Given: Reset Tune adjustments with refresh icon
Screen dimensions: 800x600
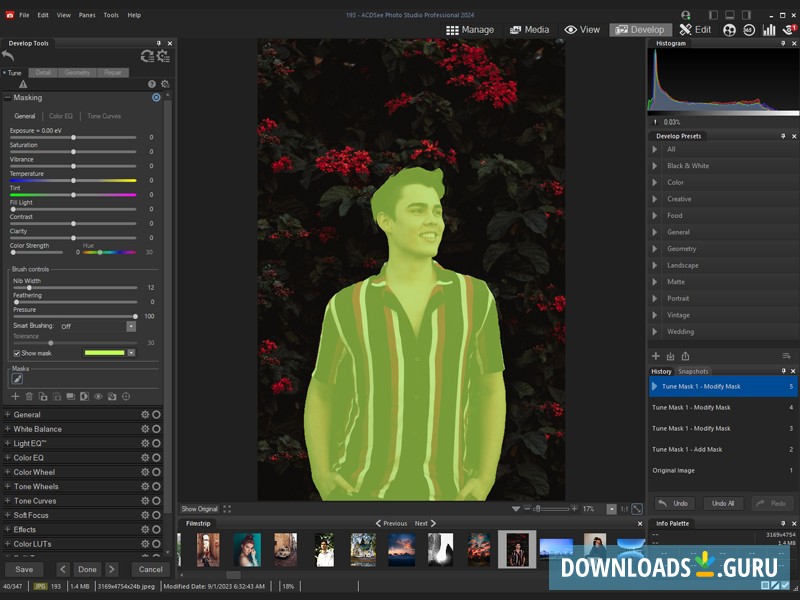Looking at the screenshot, I should click(148, 57).
